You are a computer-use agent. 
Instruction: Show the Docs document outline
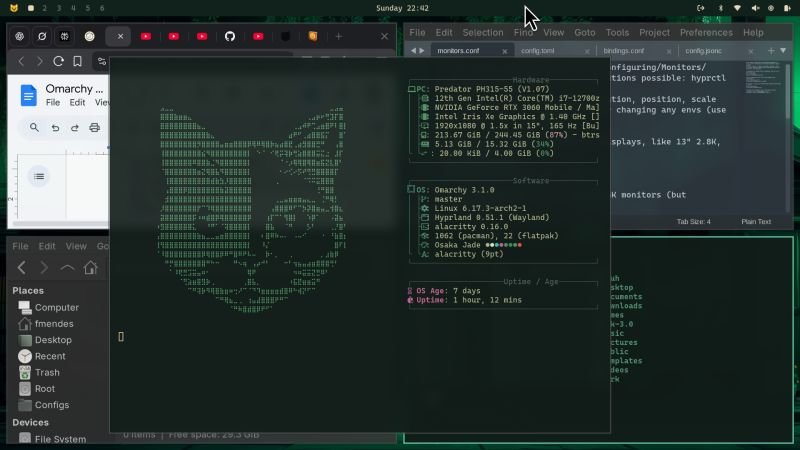(x=39, y=177)
